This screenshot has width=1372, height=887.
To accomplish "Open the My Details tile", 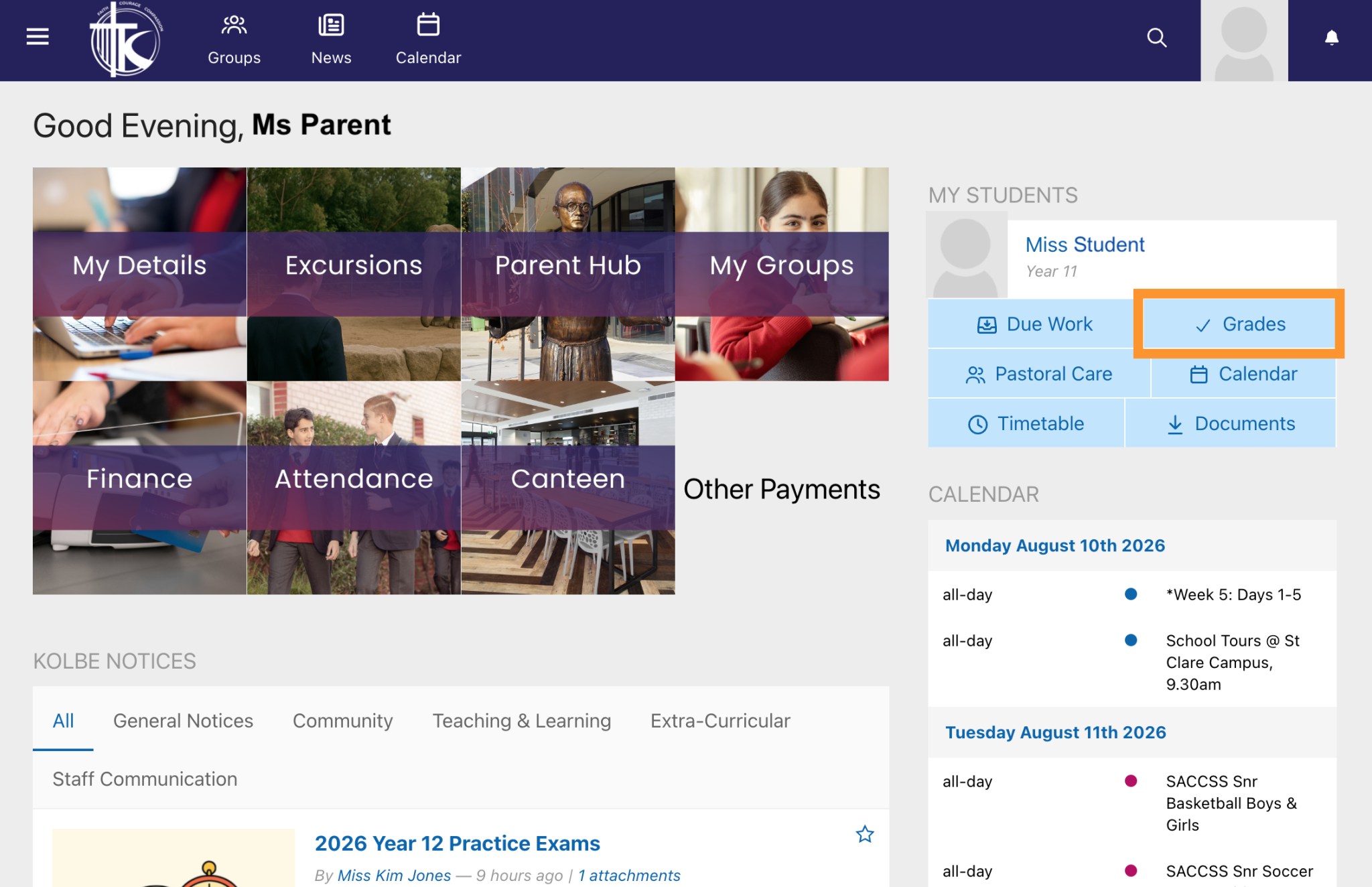I will tap(139, 274).
